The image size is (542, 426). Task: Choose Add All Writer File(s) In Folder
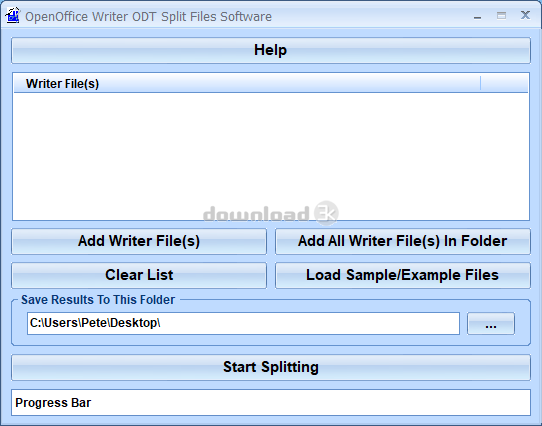(403, 241)
